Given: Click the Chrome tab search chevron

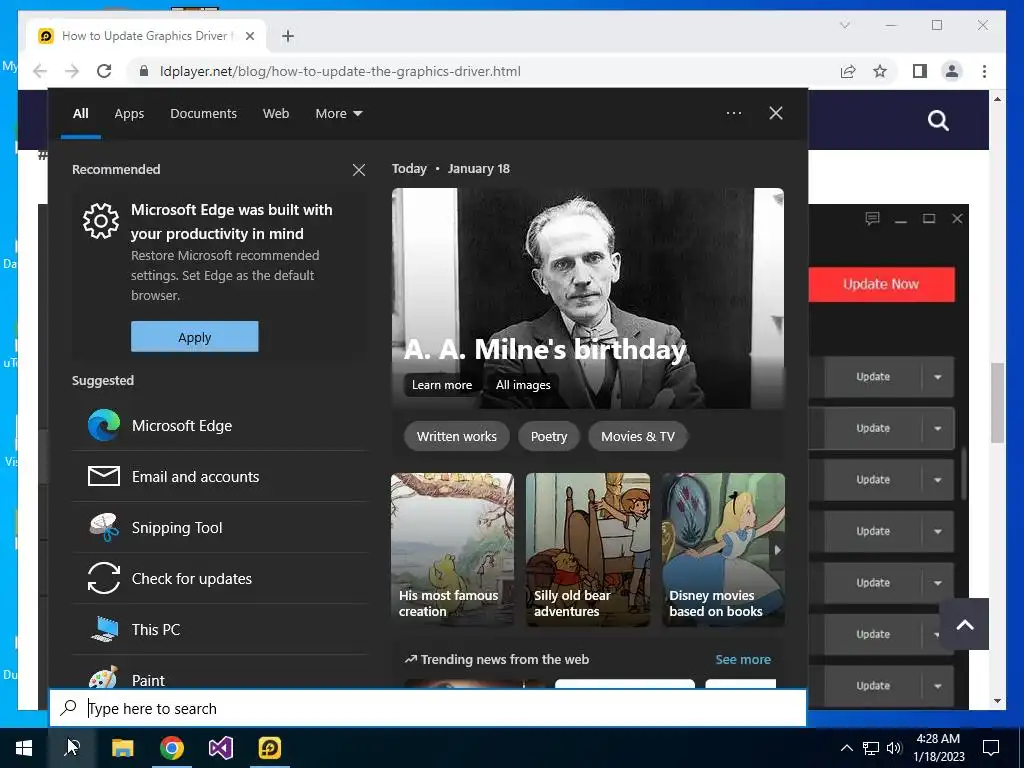Looking at the screenshot, I should [x=844, y=25].
